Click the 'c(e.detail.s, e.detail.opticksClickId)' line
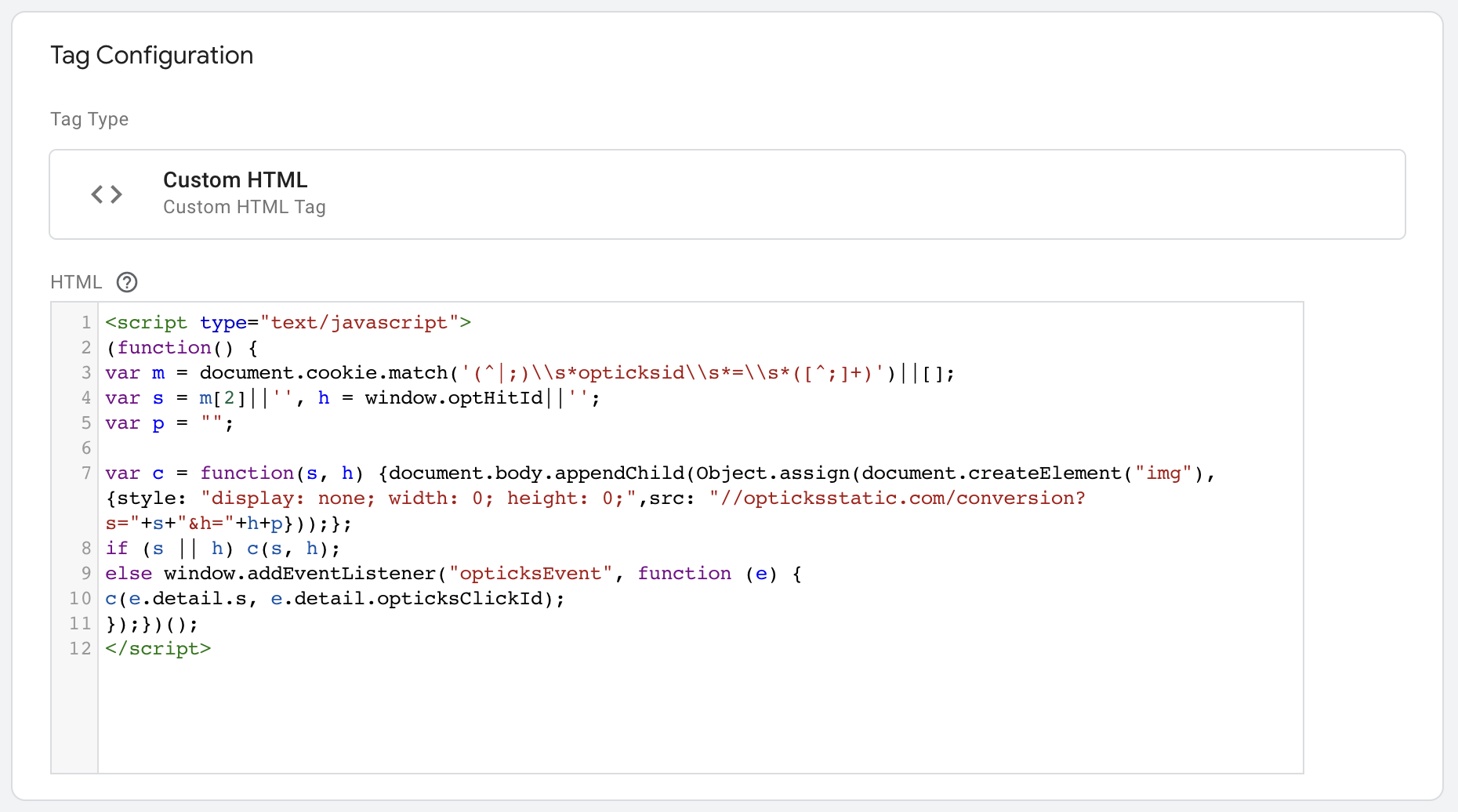Image resolution: width=1458 pixels, height=812 pixels. 335,598
